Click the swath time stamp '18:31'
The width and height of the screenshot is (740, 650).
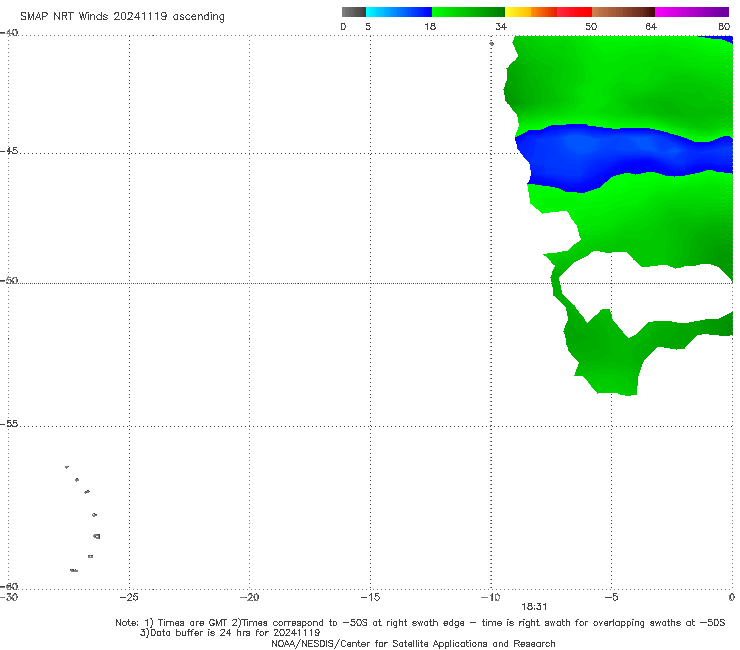pos(534,607)
